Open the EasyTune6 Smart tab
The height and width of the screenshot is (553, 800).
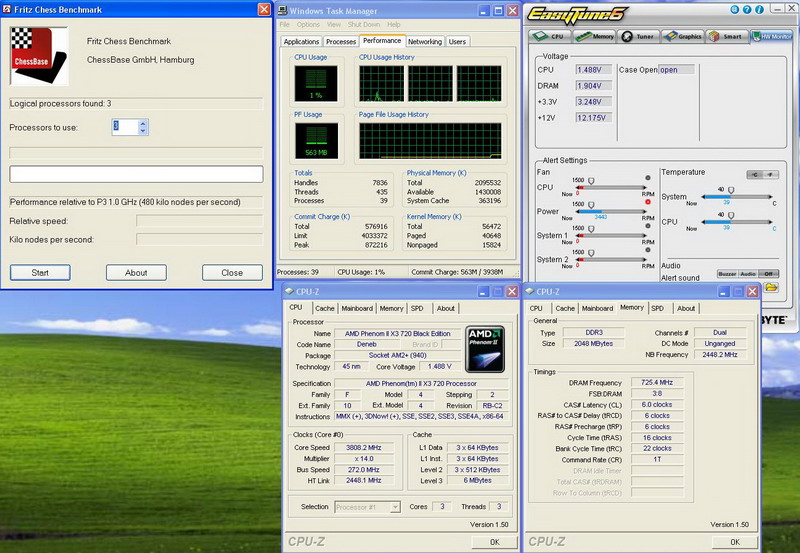727,36
